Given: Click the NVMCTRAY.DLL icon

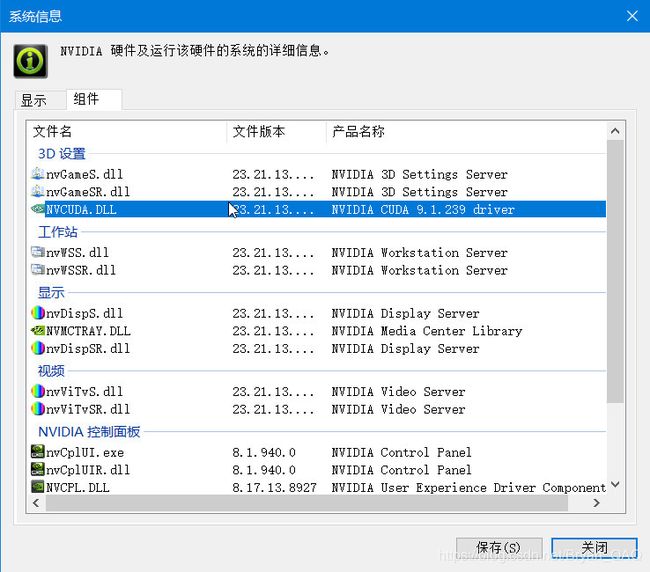Looking at the screenshot, I should 38,331.
